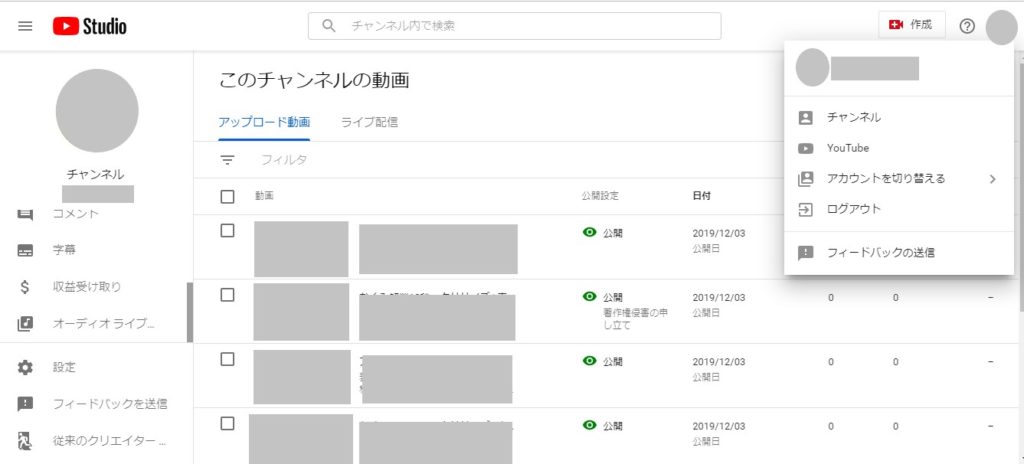
Task: Click 従来のクリエイター exit icon
Action: pyautogui.click(x=25, y=441)
